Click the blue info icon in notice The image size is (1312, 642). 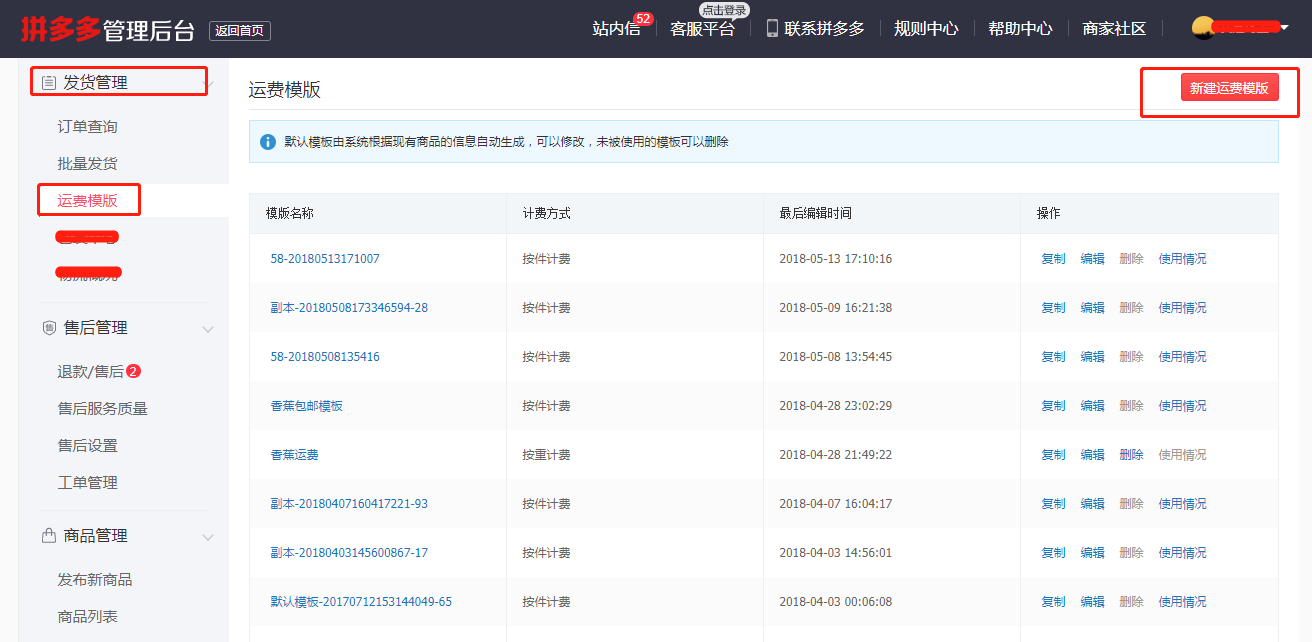268,142
